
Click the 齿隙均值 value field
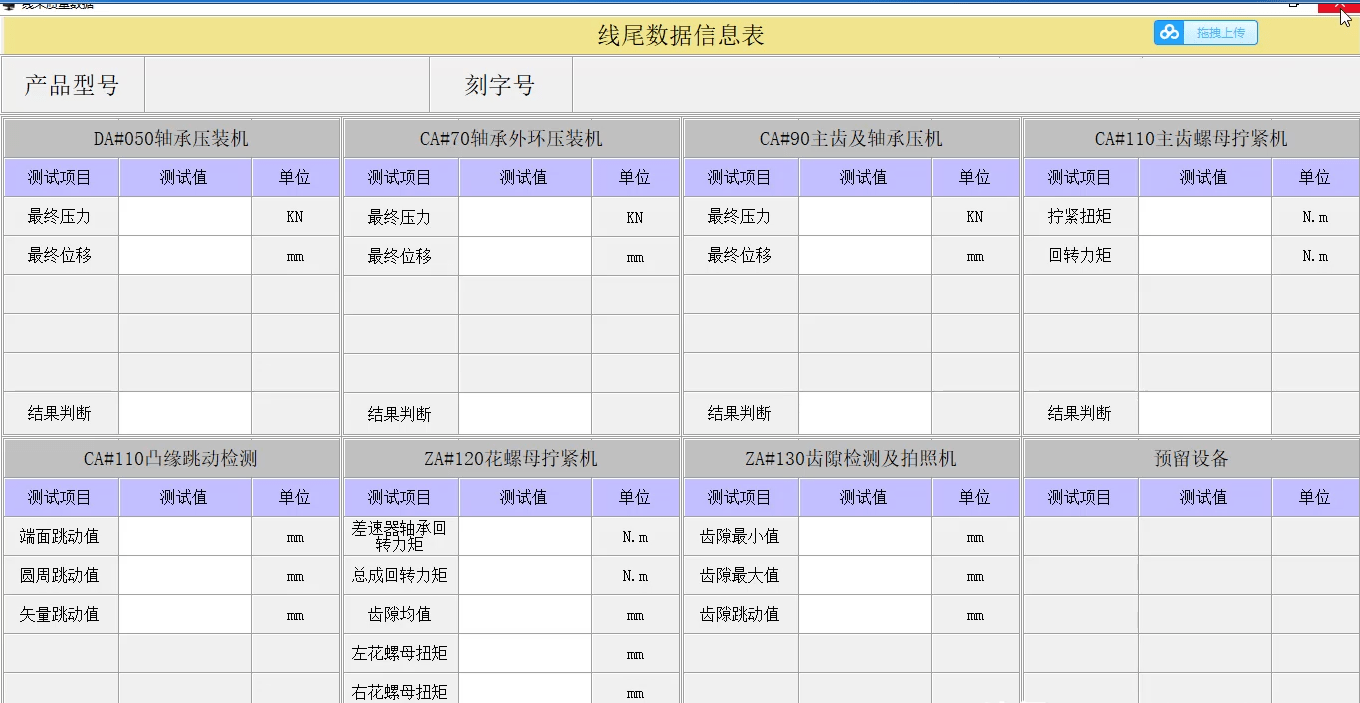click(x=525, y=614)
